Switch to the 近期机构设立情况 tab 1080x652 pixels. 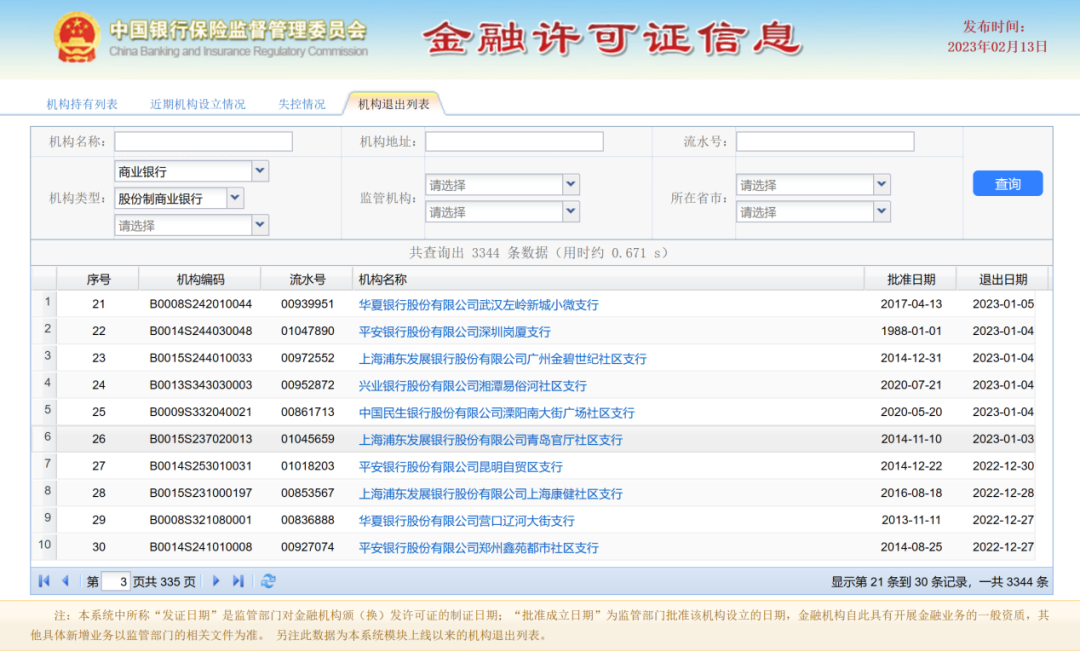coord(201,103)
